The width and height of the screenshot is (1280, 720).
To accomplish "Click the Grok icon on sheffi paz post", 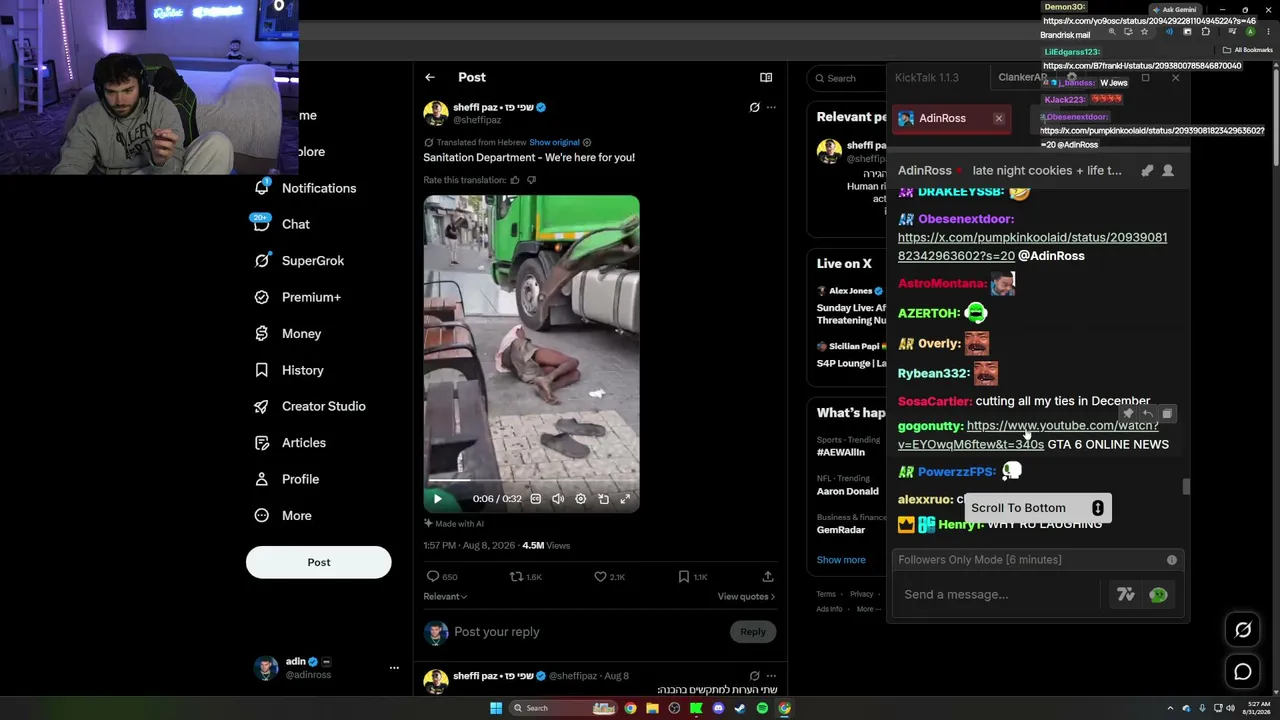I will click(755, 107).
